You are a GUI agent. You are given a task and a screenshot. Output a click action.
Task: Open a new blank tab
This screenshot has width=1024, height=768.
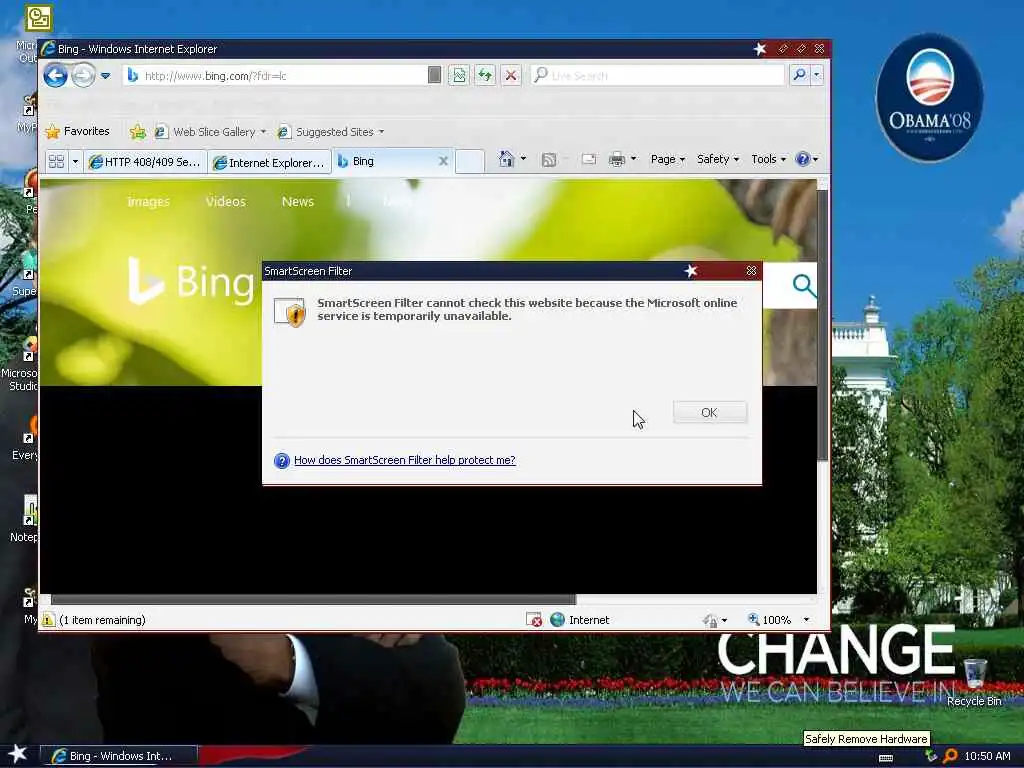click(x=470, y=161)
